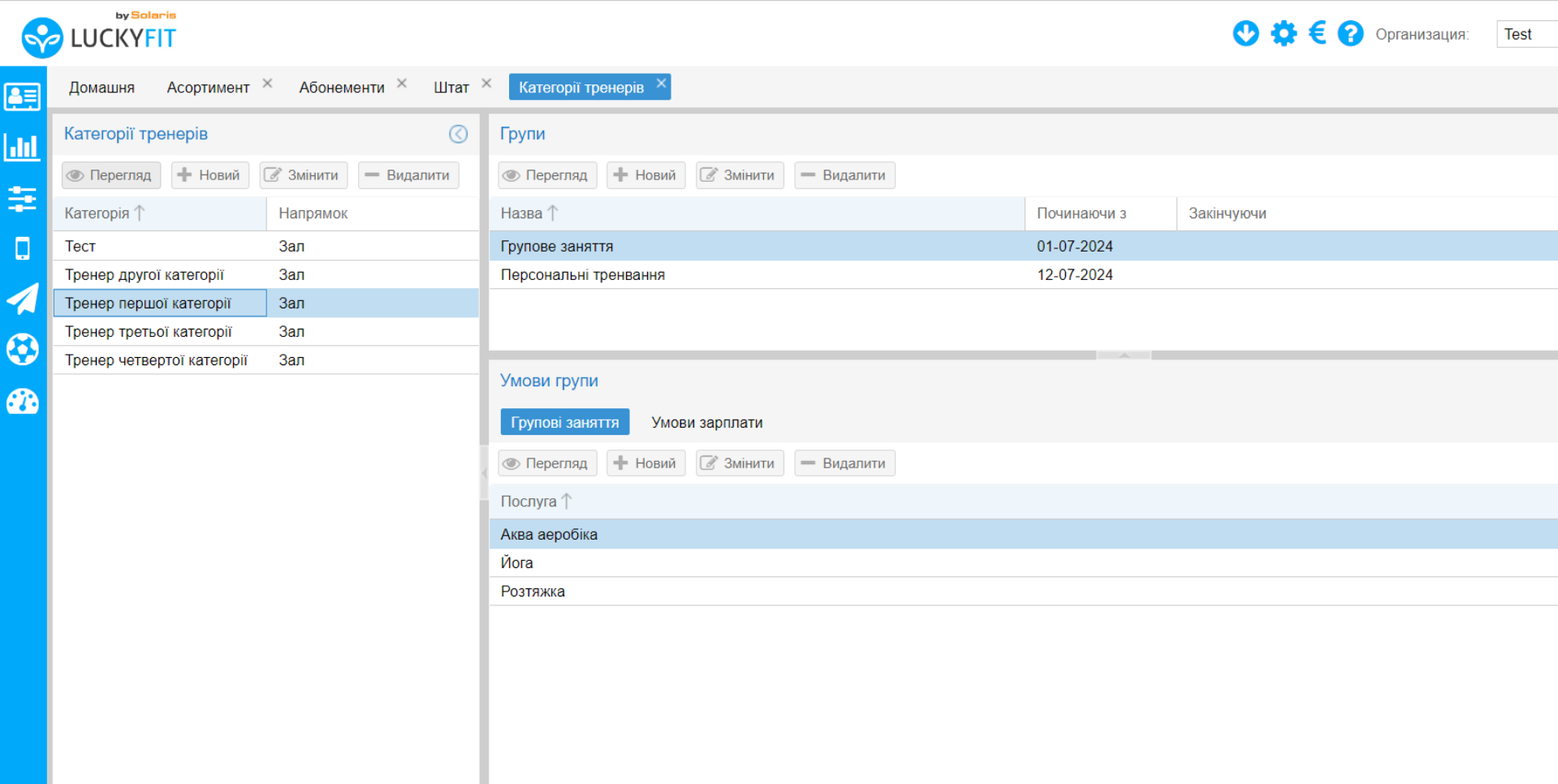Click Новий in Групи toolbar
1558x784 pixels.
coord(646,175)
